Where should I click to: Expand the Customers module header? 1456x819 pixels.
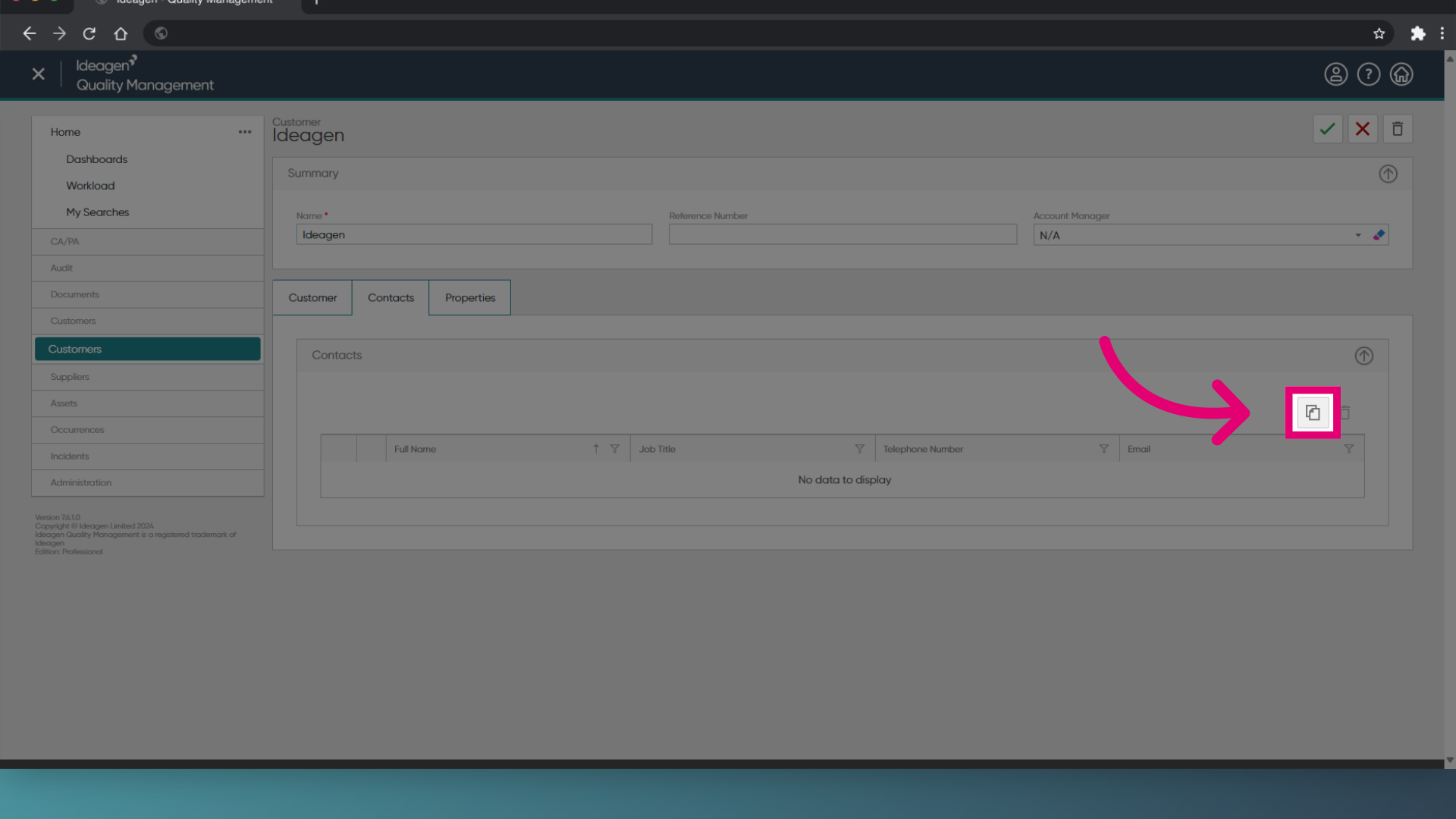click(148, 322)
